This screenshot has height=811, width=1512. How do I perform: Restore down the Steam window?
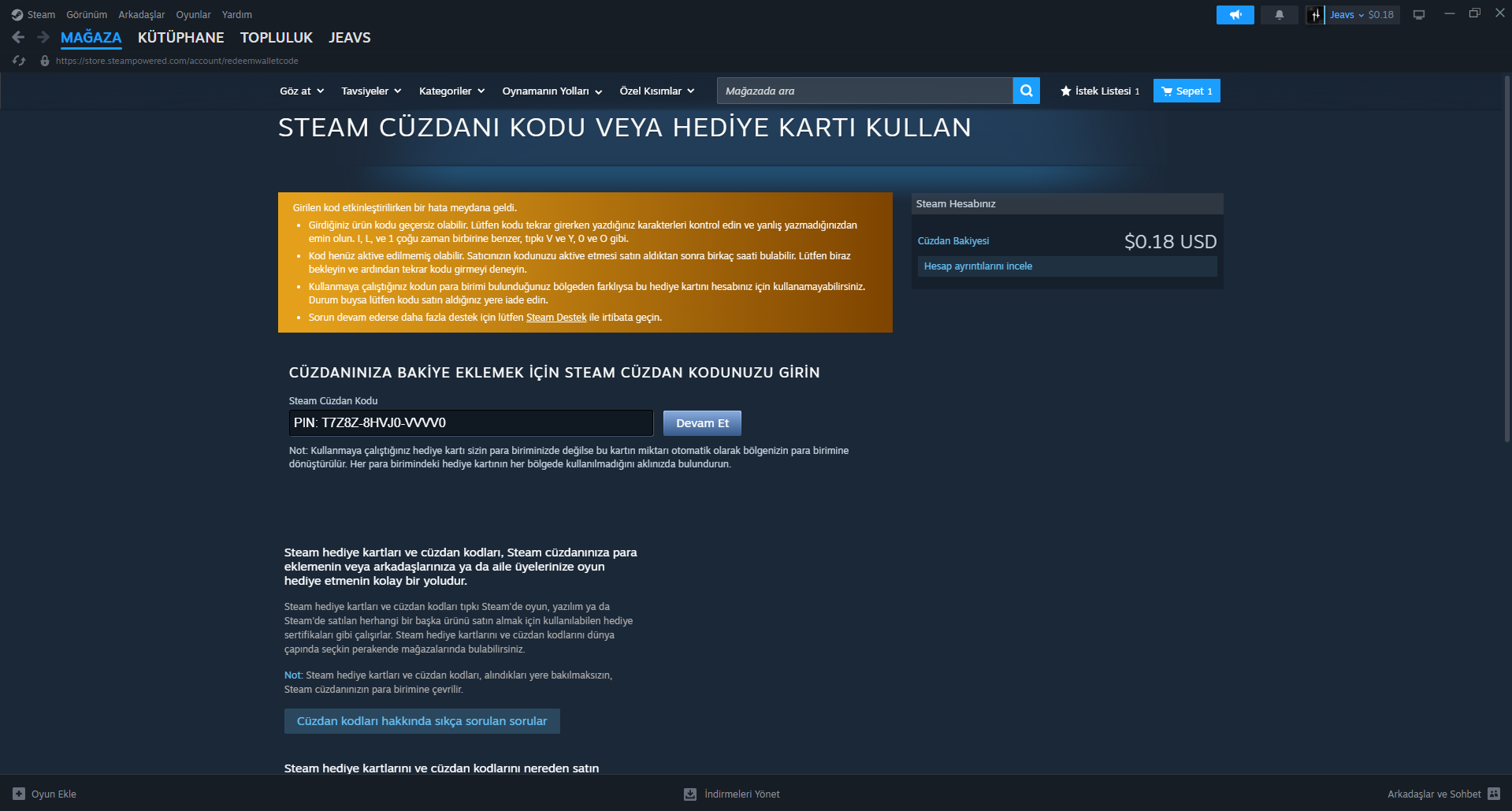pos(1475,13)
